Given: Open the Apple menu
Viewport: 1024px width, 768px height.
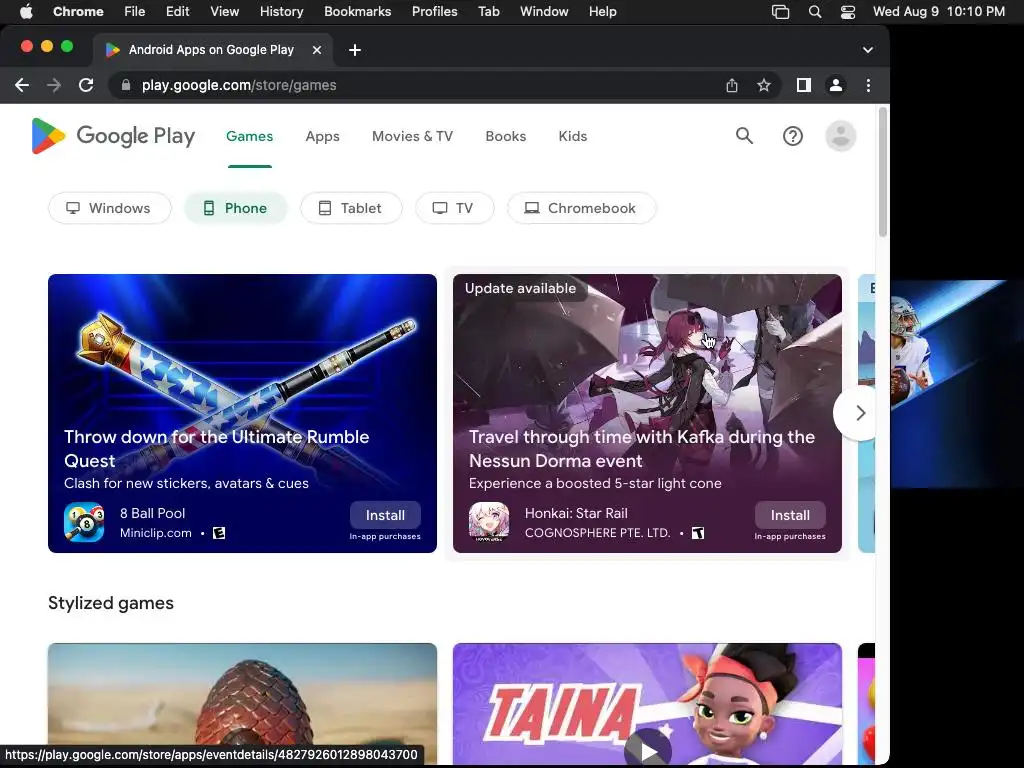Looking at the screenshot, I should pos(26,11).
